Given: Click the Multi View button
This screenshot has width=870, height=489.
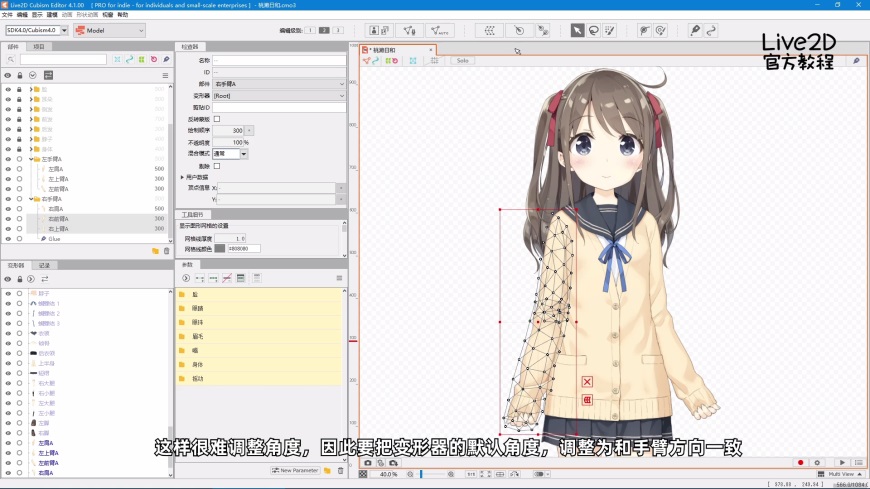Looking at the screenshot, I should [841, 474].
